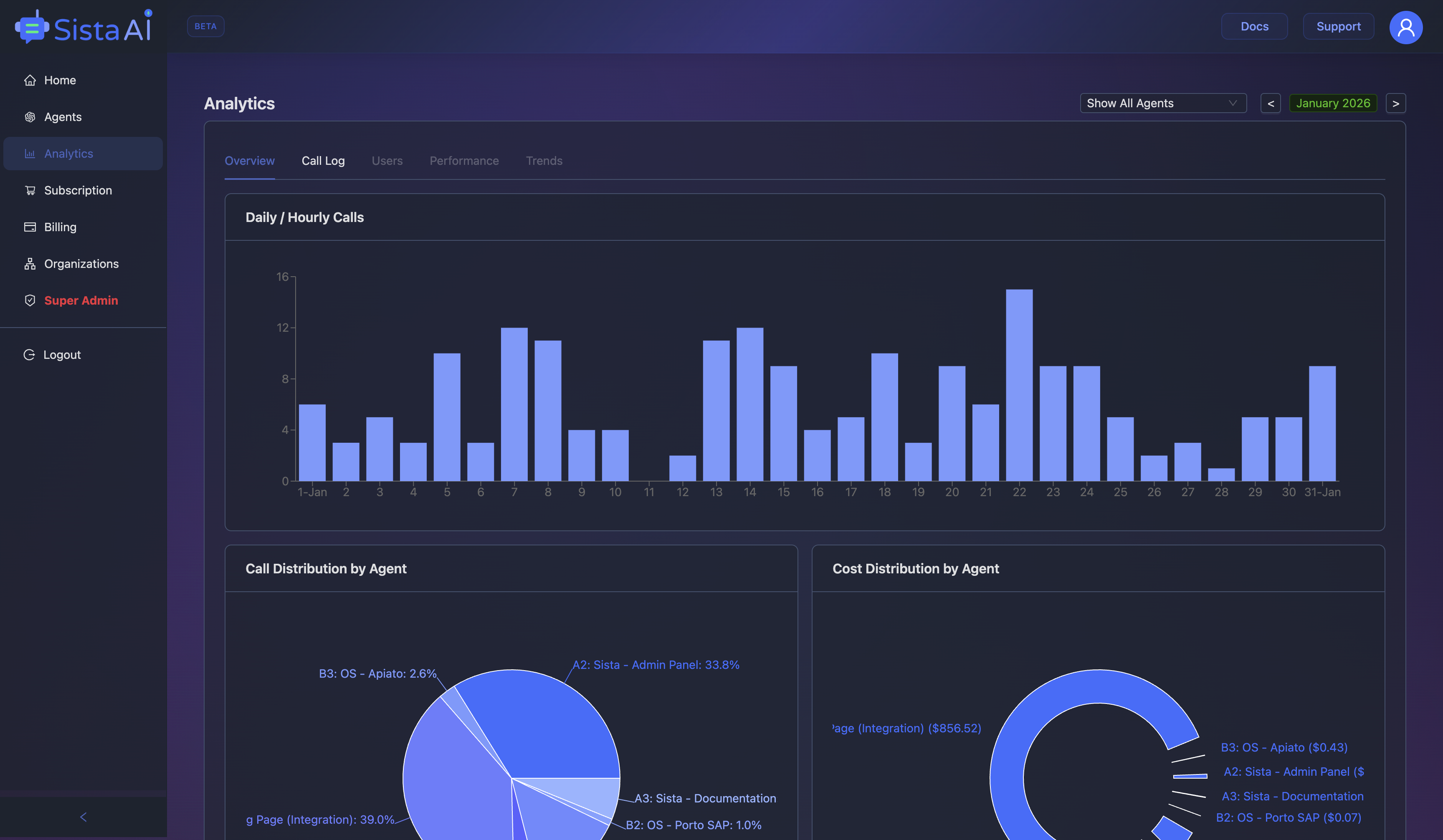Click the Billing card icon
This screenshot has width=1443, height=840.
[30, 227]
